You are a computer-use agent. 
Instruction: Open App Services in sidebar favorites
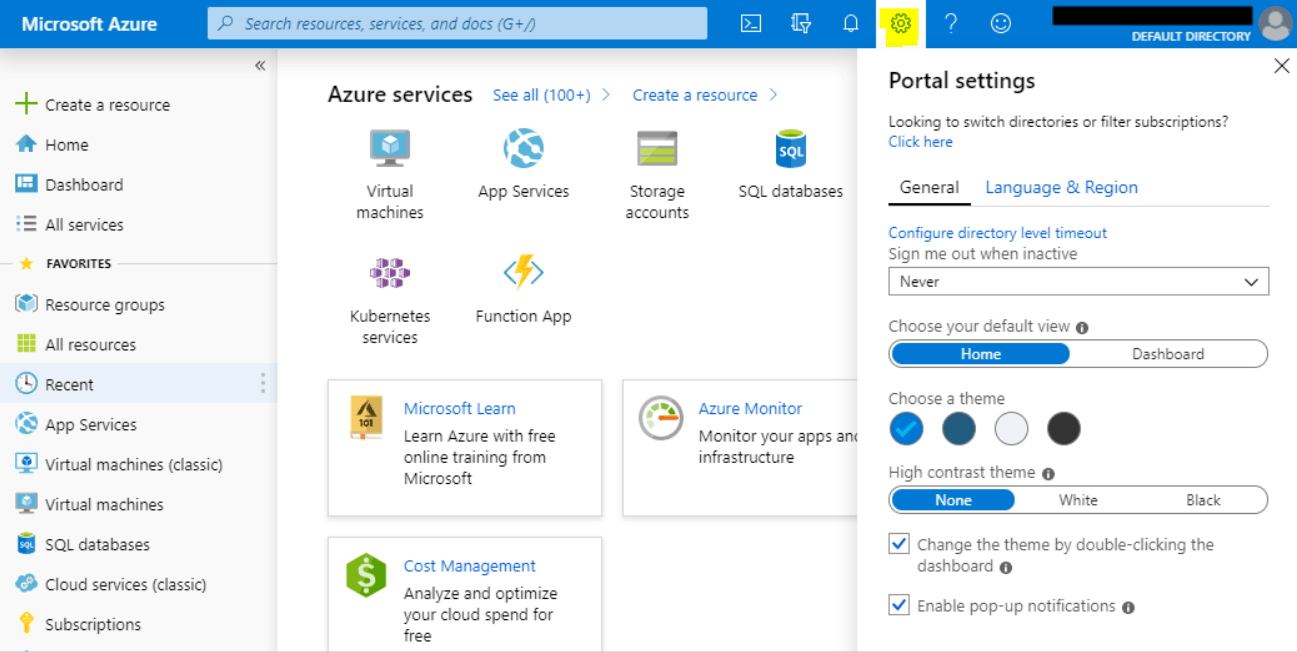point(76,425)
